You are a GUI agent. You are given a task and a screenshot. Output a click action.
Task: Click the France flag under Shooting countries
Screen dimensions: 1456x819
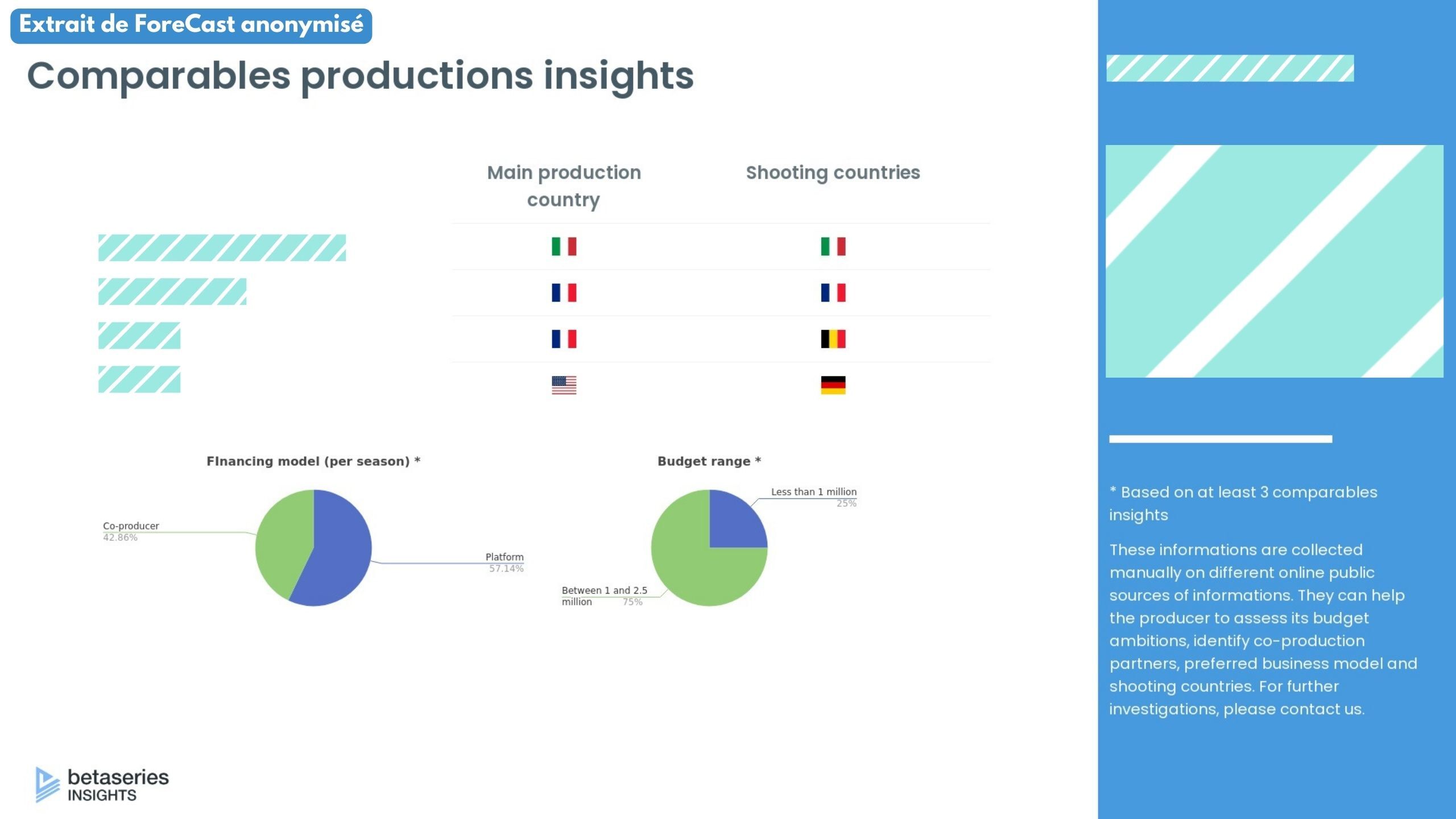(x=833, y=292)
